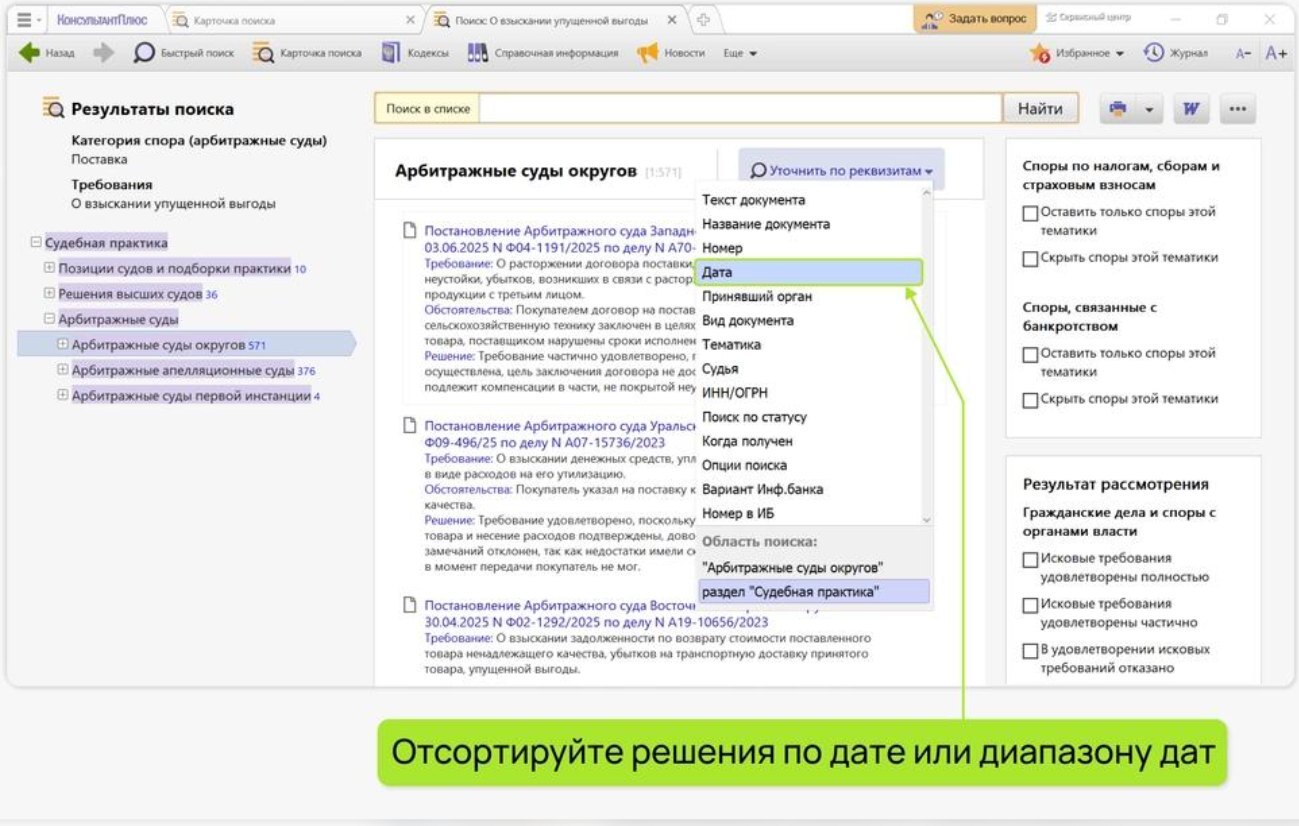Choose Принявший орган menu entry
Viewport: 1299px width, 826px height.
point(757,296)
